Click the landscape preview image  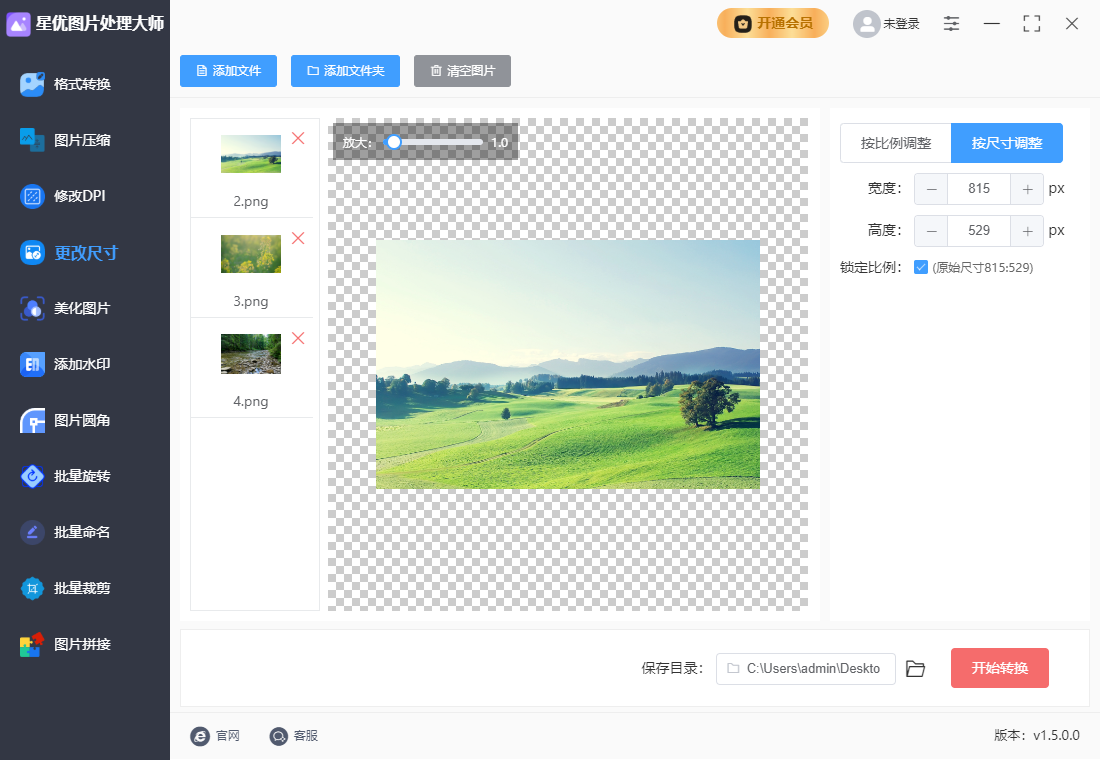[x=568, y=364]
